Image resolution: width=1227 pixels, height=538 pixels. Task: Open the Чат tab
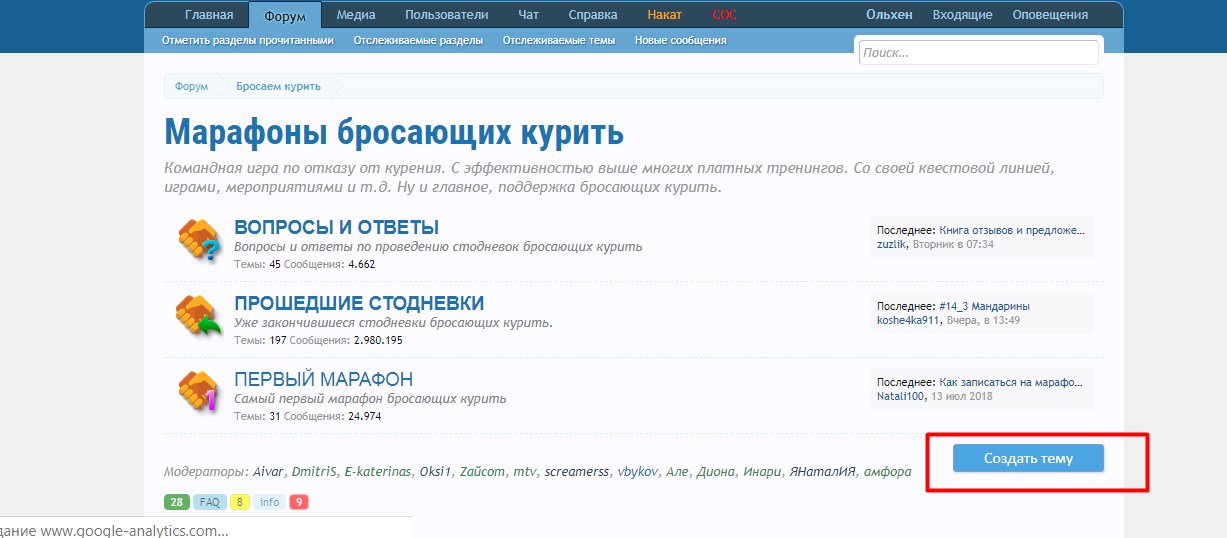click(x=528, y=15)
